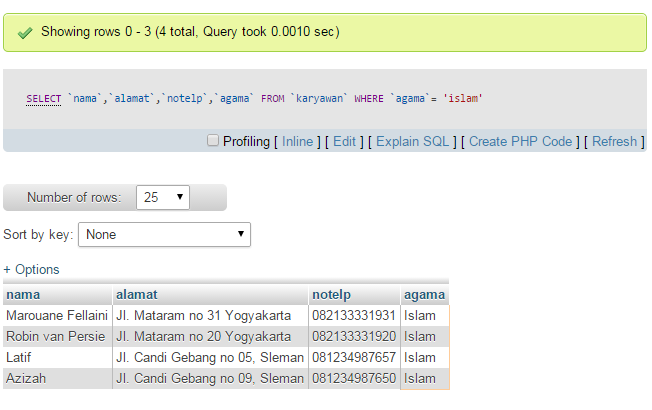
Task: Click the `karyawan` table name in query
Action: point(319,99)
